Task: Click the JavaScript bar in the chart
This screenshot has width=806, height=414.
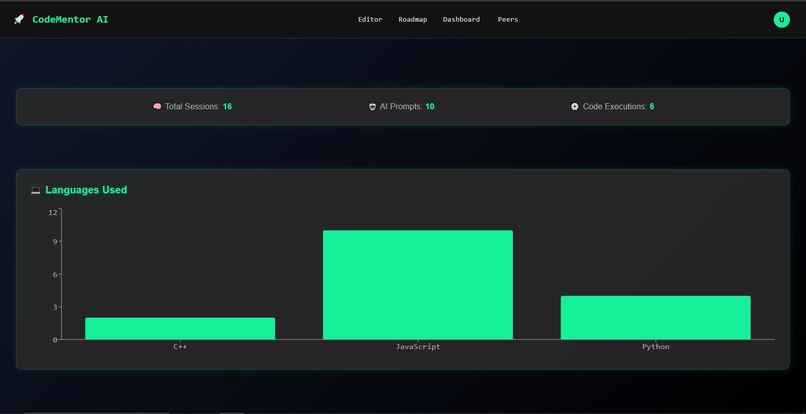Action: (x=418, y=285)
